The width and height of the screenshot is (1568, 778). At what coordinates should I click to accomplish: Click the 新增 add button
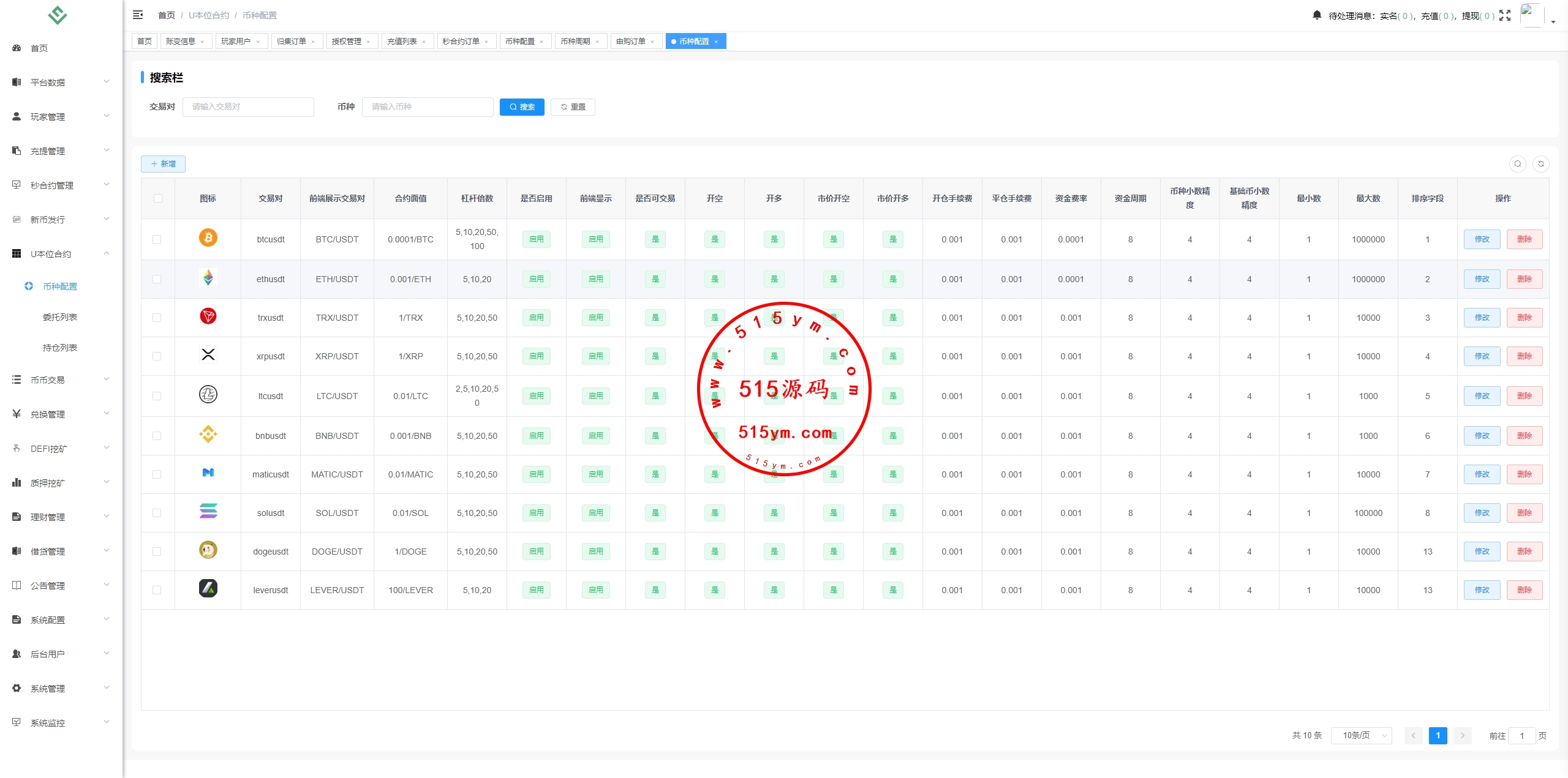(x=164, y=164)
